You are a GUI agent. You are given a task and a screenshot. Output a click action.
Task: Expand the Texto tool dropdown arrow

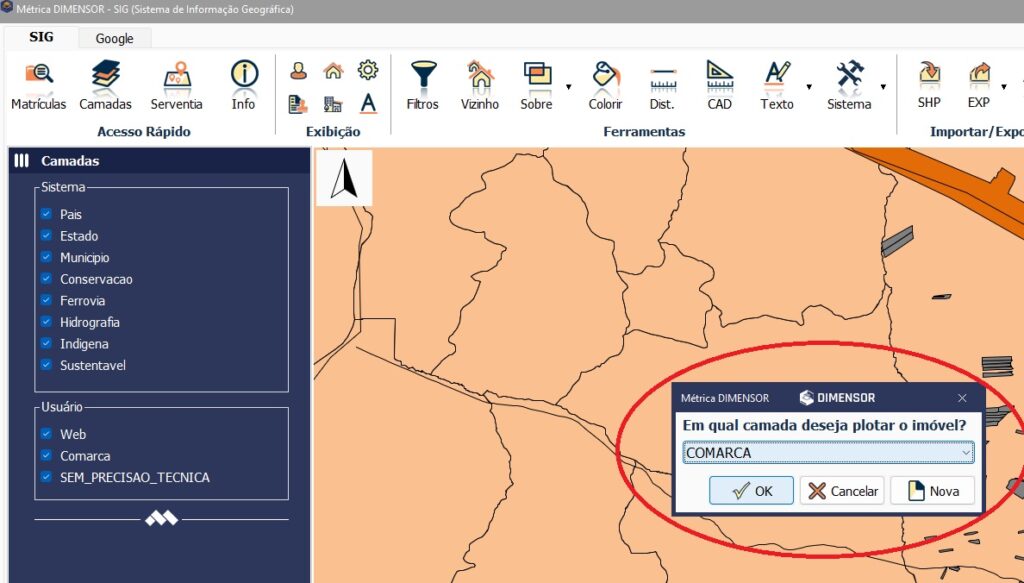click(809, 87)
